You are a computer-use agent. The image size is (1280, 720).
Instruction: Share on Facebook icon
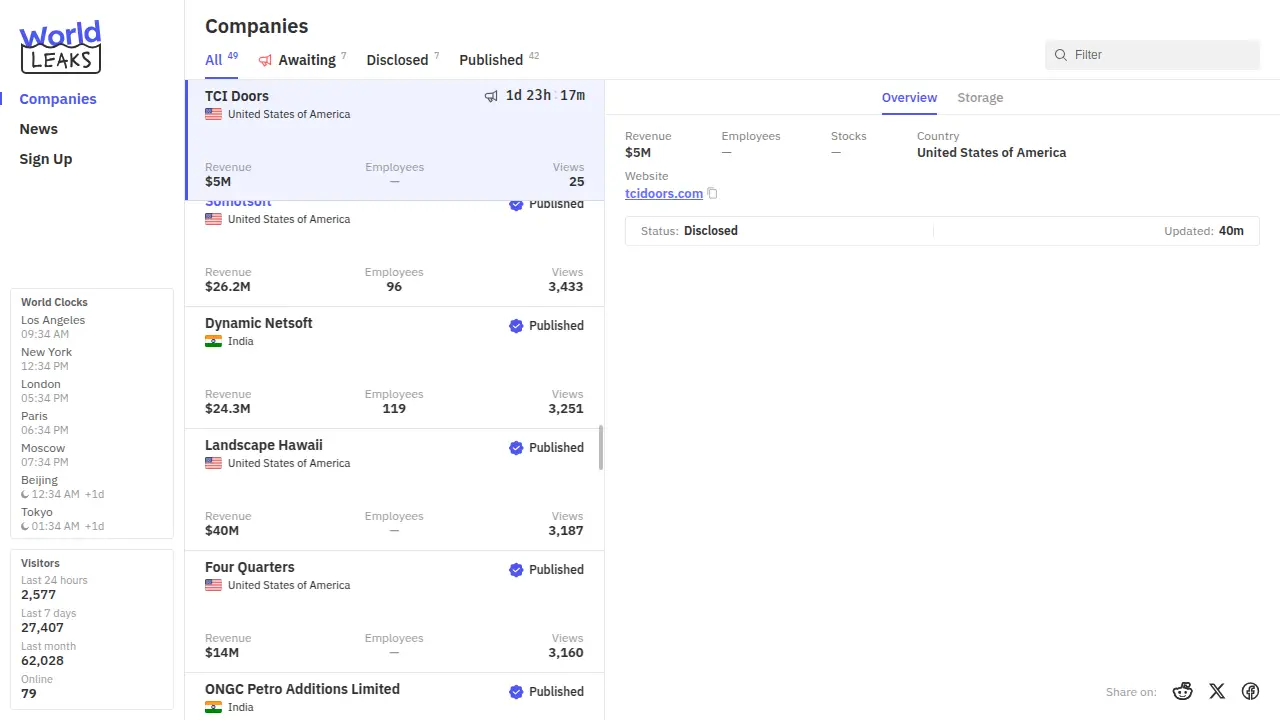point(1250,691)
